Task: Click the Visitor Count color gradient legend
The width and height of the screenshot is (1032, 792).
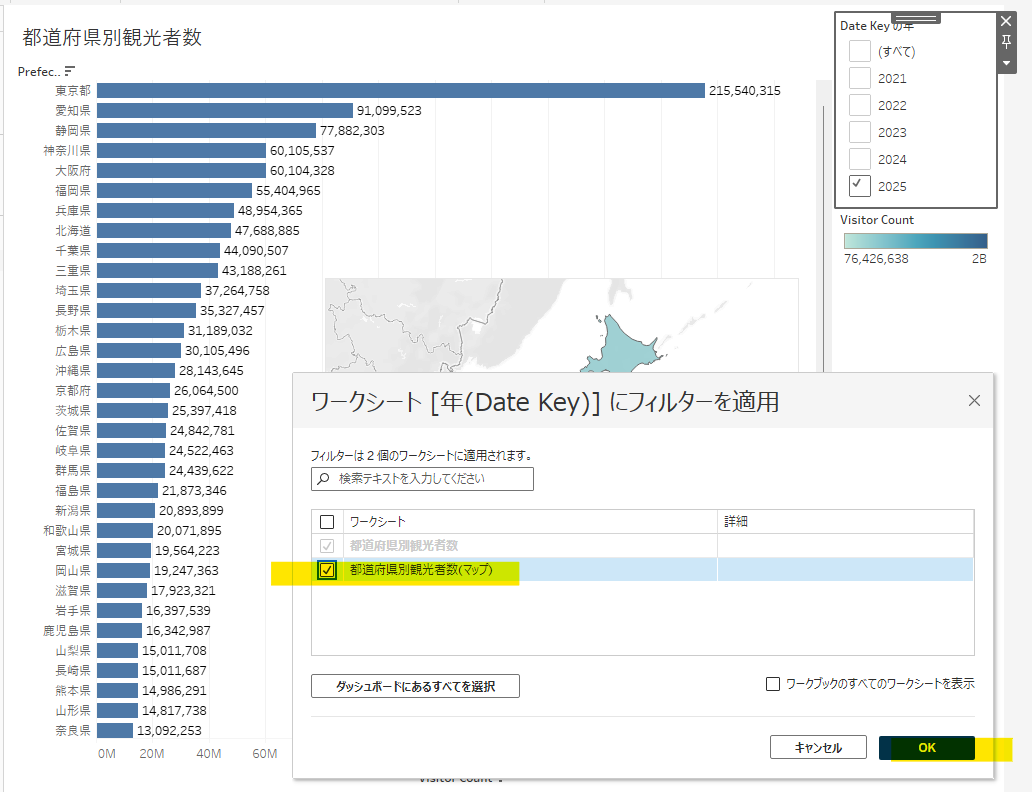Action: pyautogui.click(x=916, y=241)
